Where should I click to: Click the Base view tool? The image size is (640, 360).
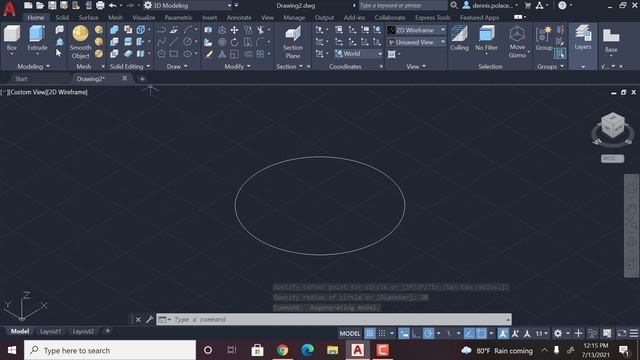(611, 41)
